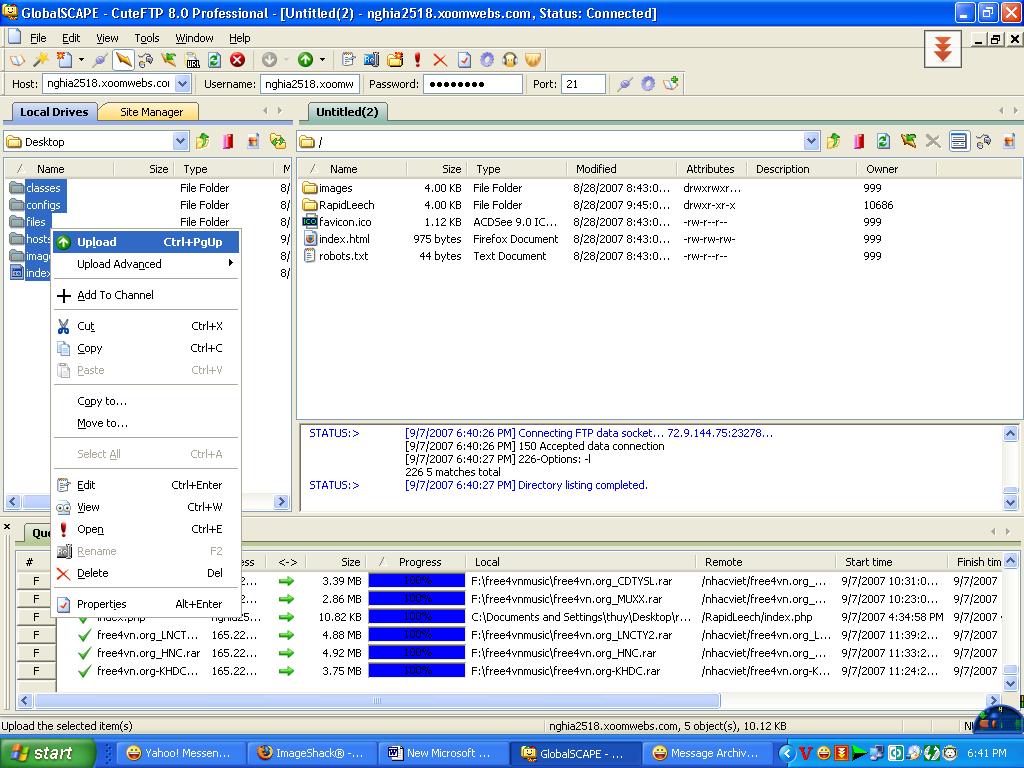Click the red exclamation Execute icon in toolbar
1024x768 pixels.
[x=417, y=60]
